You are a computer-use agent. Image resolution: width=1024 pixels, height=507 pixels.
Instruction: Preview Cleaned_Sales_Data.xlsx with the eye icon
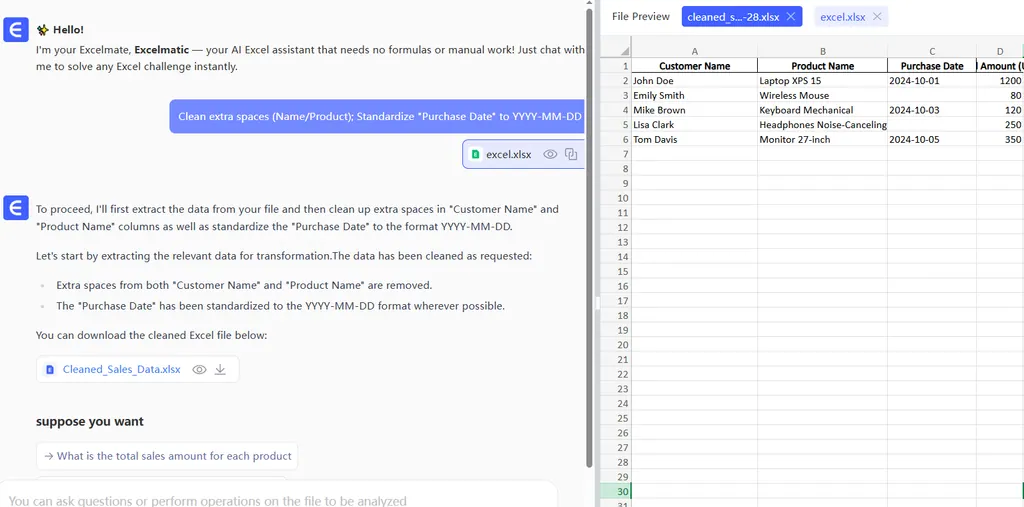200,369
